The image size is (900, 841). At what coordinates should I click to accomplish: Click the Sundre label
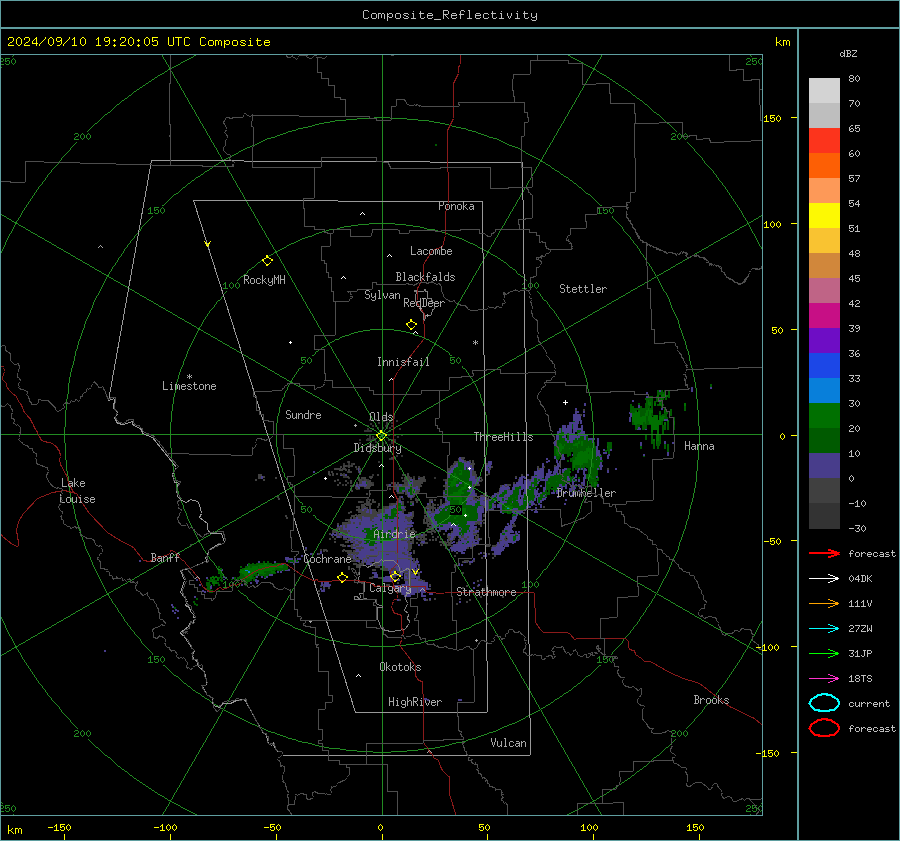pos(303,414)
